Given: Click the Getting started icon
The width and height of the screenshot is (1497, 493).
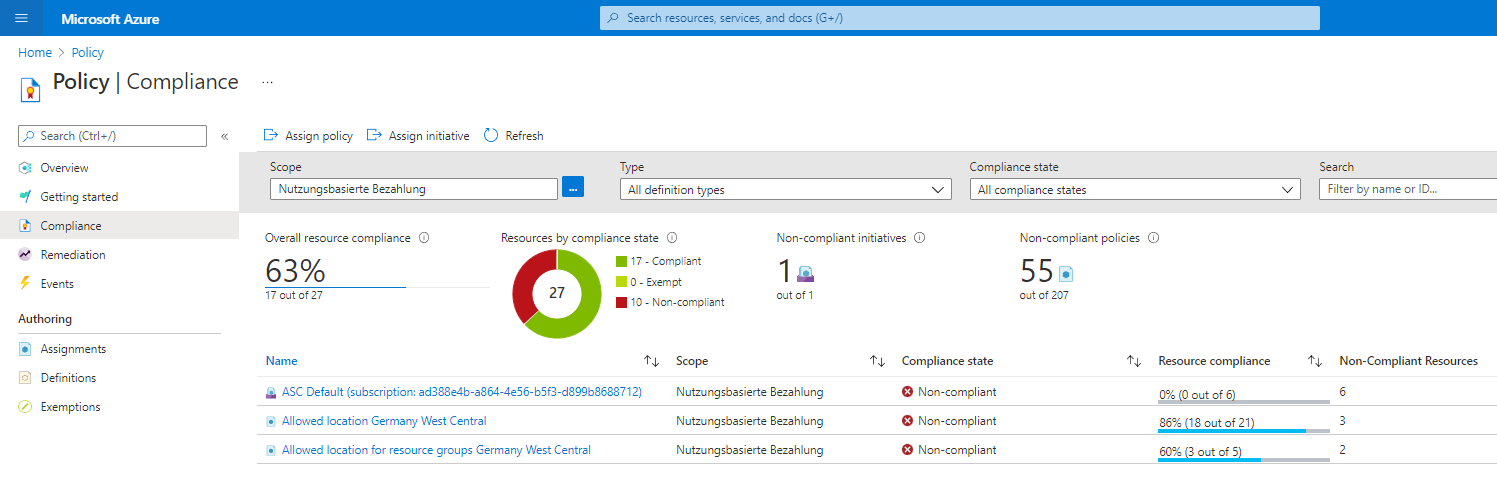Looking at the screenshot, I should (25, 197).
